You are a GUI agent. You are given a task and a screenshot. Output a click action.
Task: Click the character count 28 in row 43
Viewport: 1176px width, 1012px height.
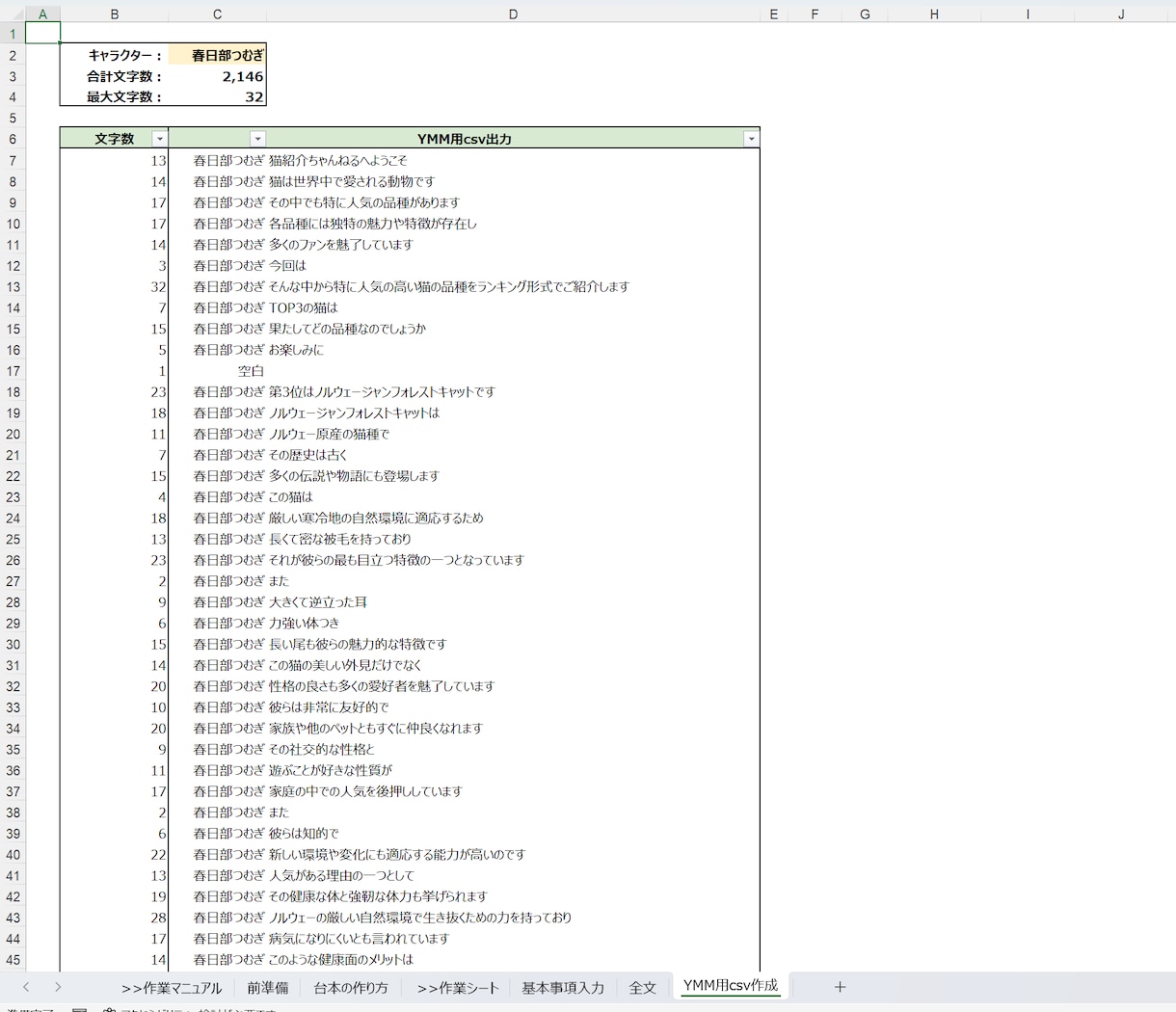pos(158,918)
